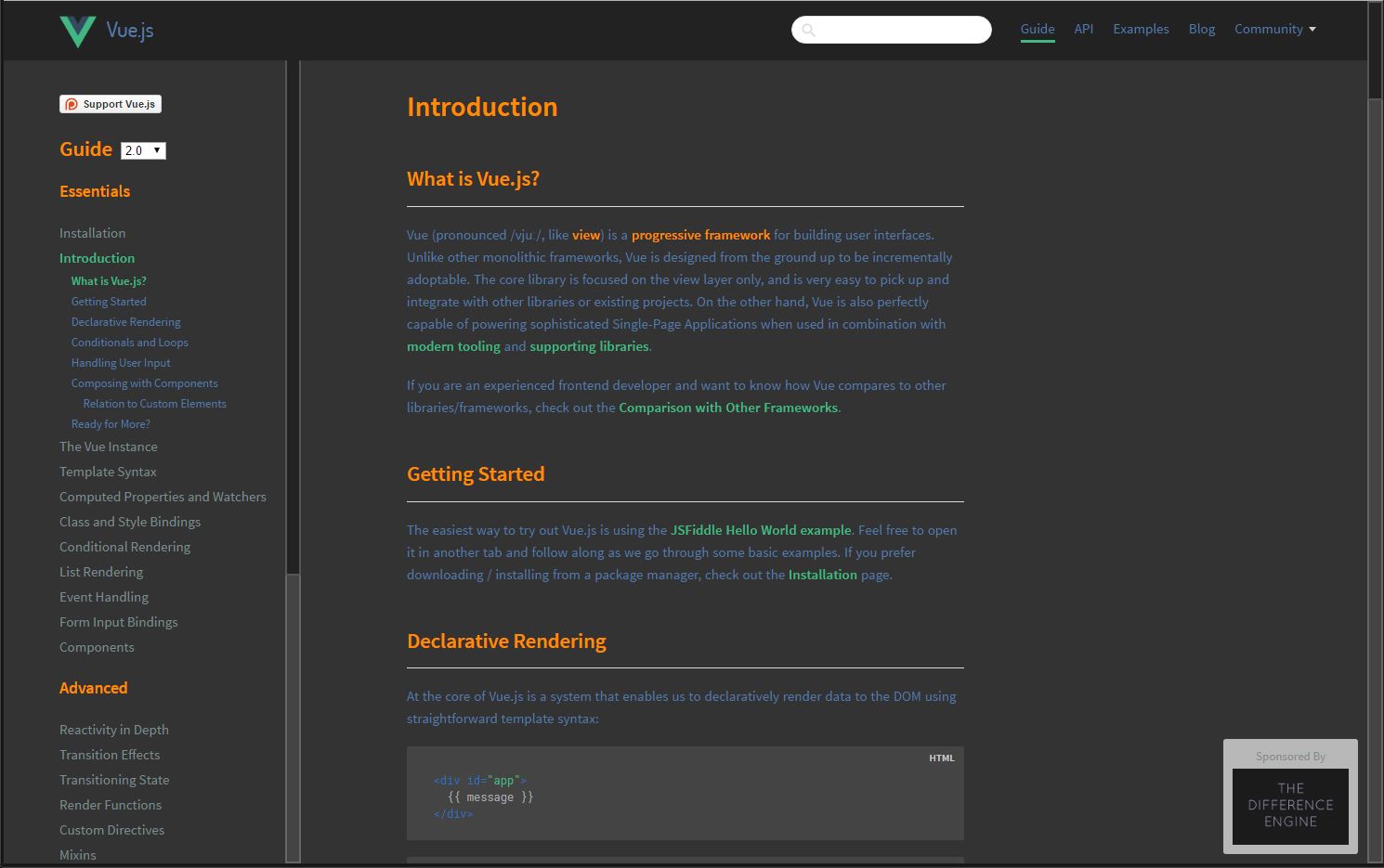Open the API navigation item
This screenshot has height=868, width=1384.
pyautogui.click(x=1084, y=29)
